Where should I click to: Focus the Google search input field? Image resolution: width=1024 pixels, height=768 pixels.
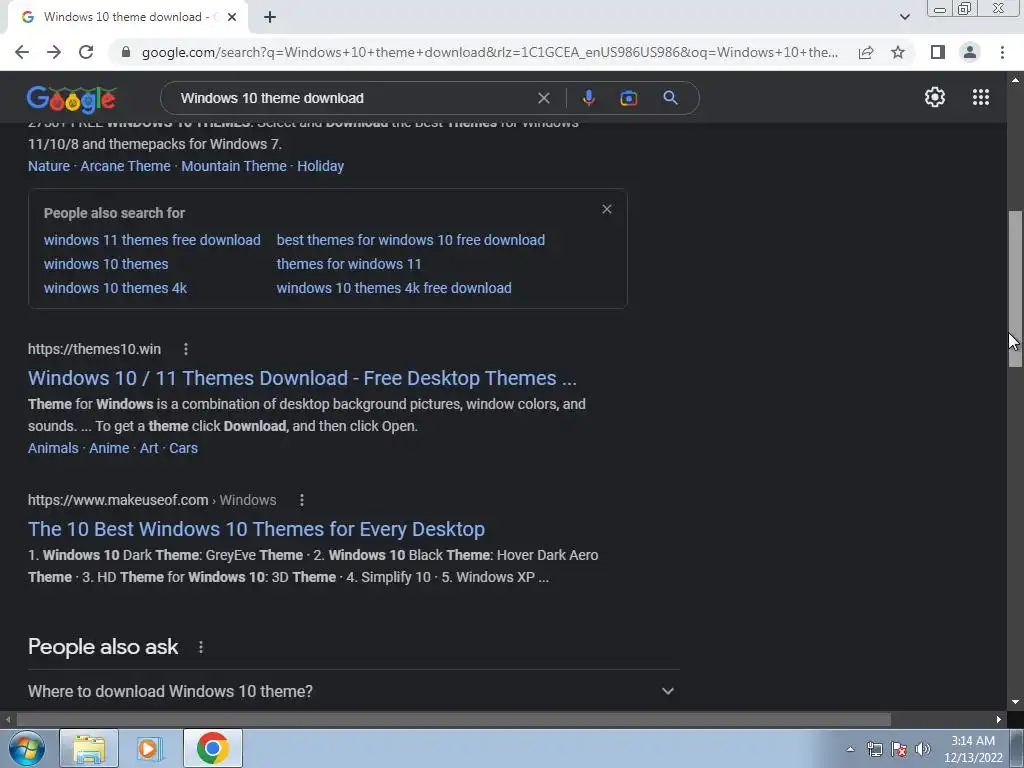[353, 98]
